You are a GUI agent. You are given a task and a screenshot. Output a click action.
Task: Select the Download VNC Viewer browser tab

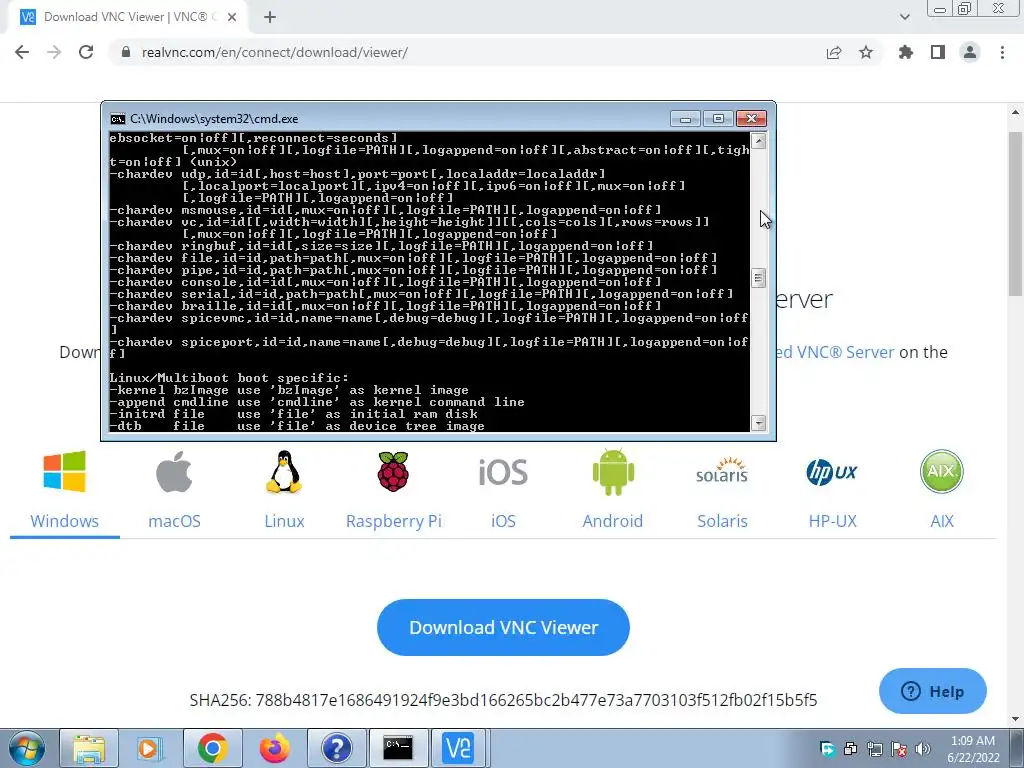click(127, 18)
